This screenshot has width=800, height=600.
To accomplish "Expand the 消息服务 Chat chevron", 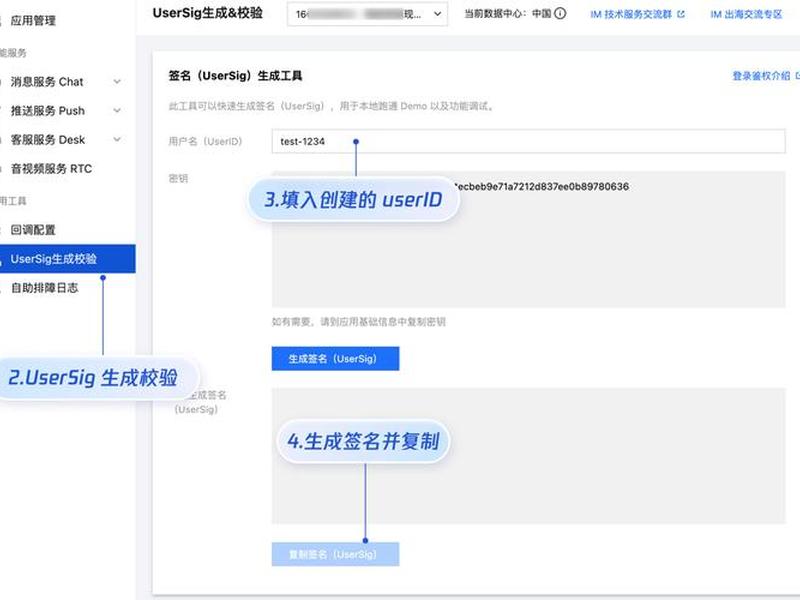I will coord(117,82).
